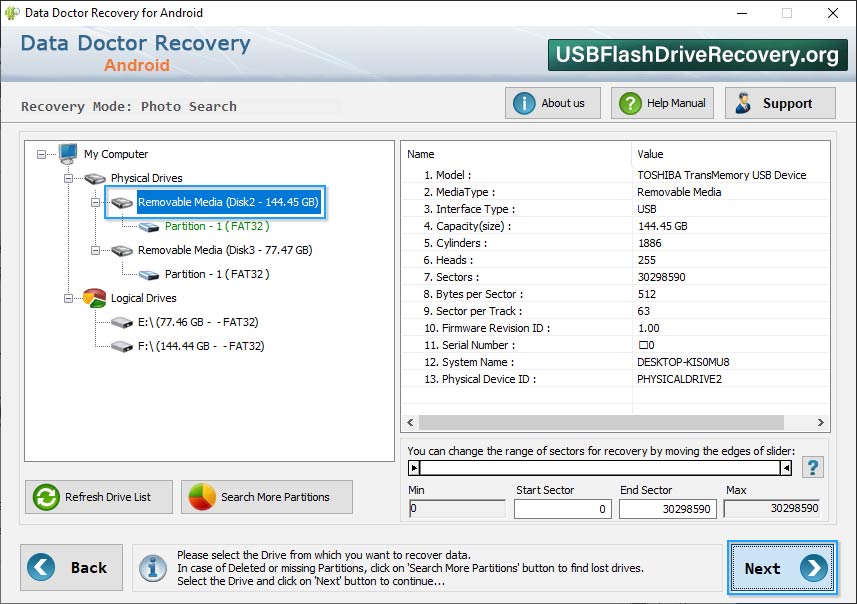The image size is (857, 604).
Task: Click the '7. Sectors :' row name
Action: point(451,277)
